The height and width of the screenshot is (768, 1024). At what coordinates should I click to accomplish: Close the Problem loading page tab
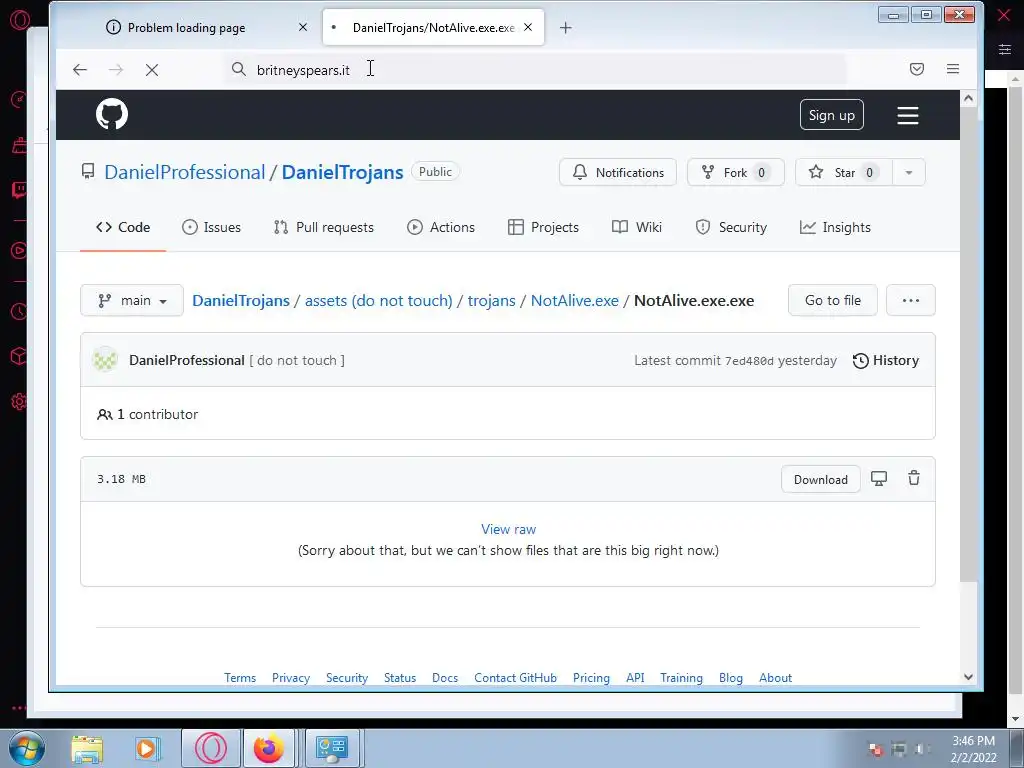pos(302,27)
